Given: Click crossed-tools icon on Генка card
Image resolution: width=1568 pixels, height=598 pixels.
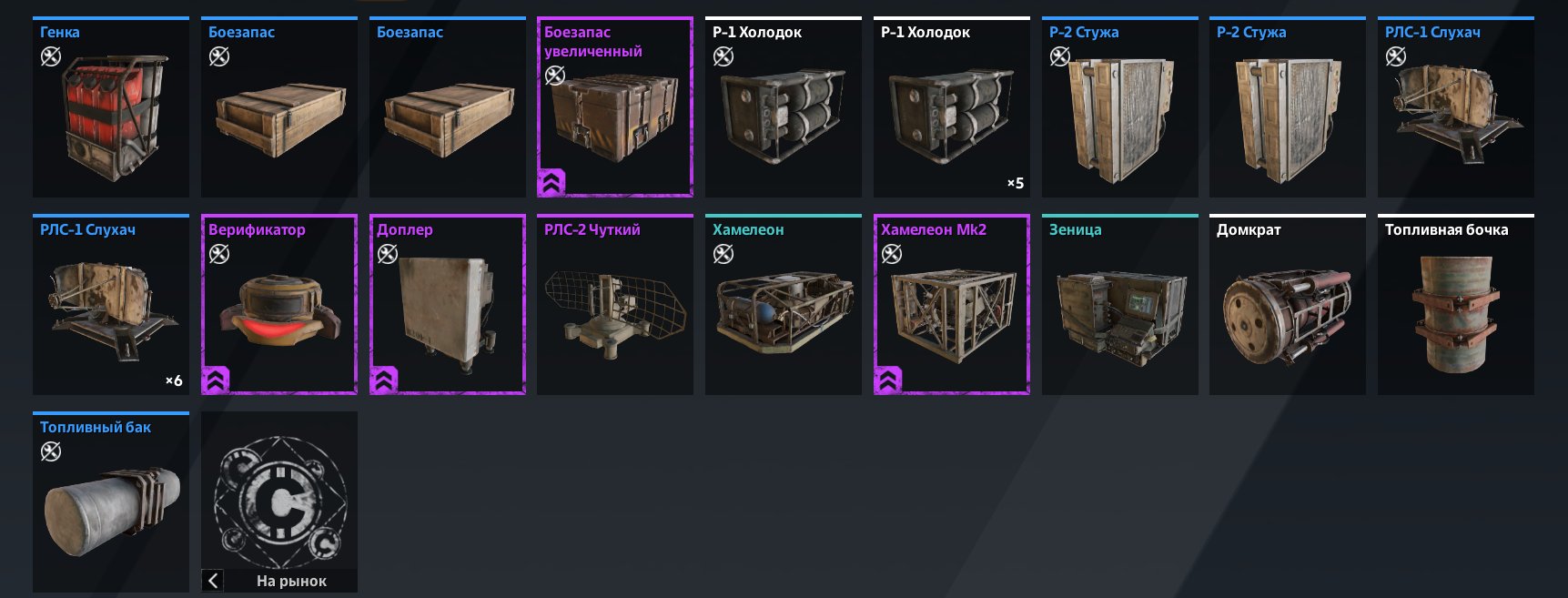Looking at the screenshot, I should click(51, 56).
